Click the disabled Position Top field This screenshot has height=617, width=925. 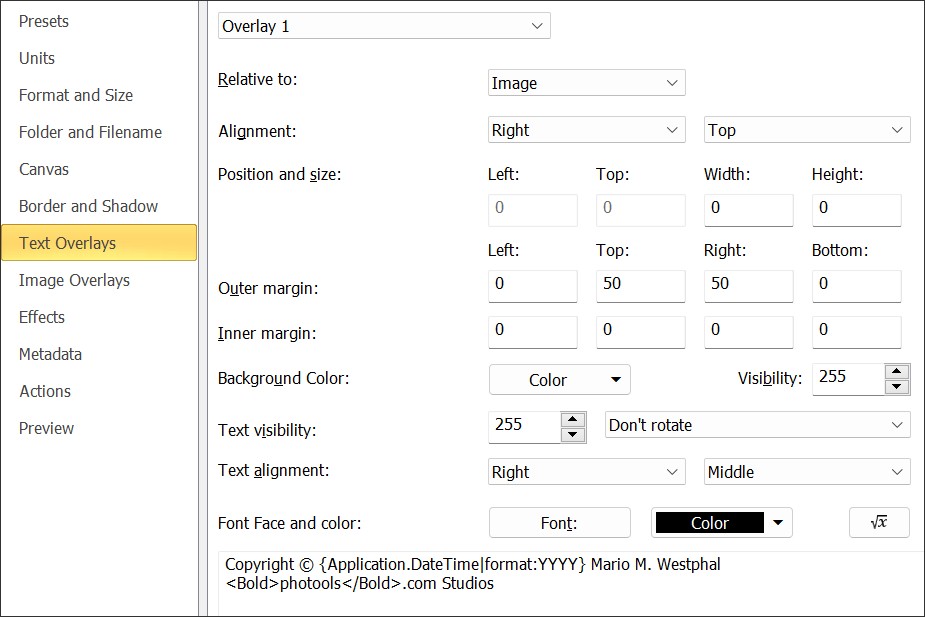click(641, 210)
